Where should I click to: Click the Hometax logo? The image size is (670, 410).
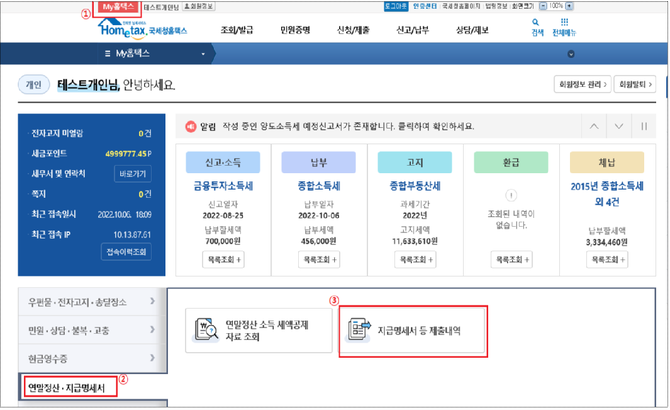coord(138,28)
